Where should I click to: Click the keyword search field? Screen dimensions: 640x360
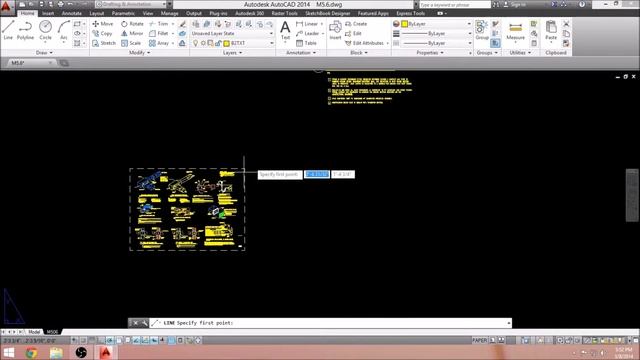pyautogui.click(x=455, y=4)
